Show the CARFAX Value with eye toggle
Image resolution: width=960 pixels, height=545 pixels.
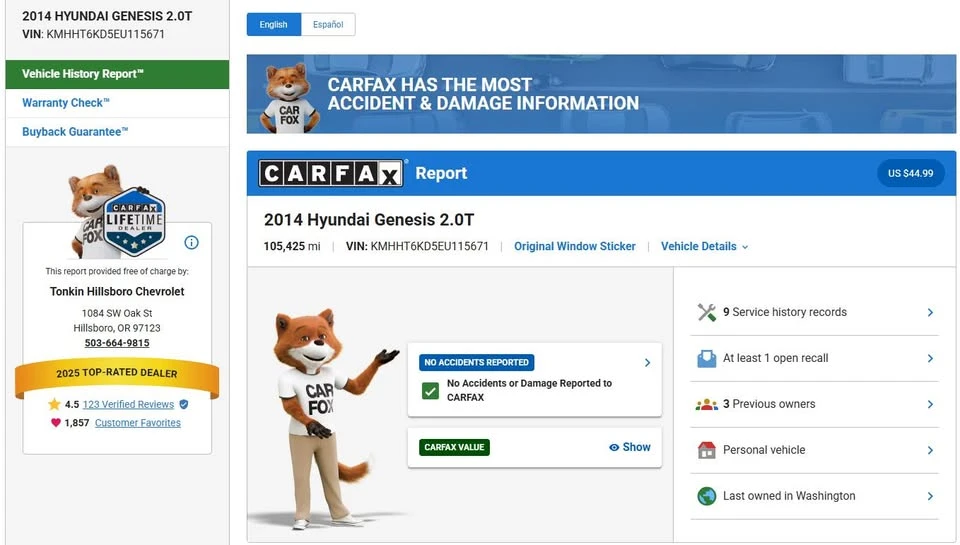[630, 447]
